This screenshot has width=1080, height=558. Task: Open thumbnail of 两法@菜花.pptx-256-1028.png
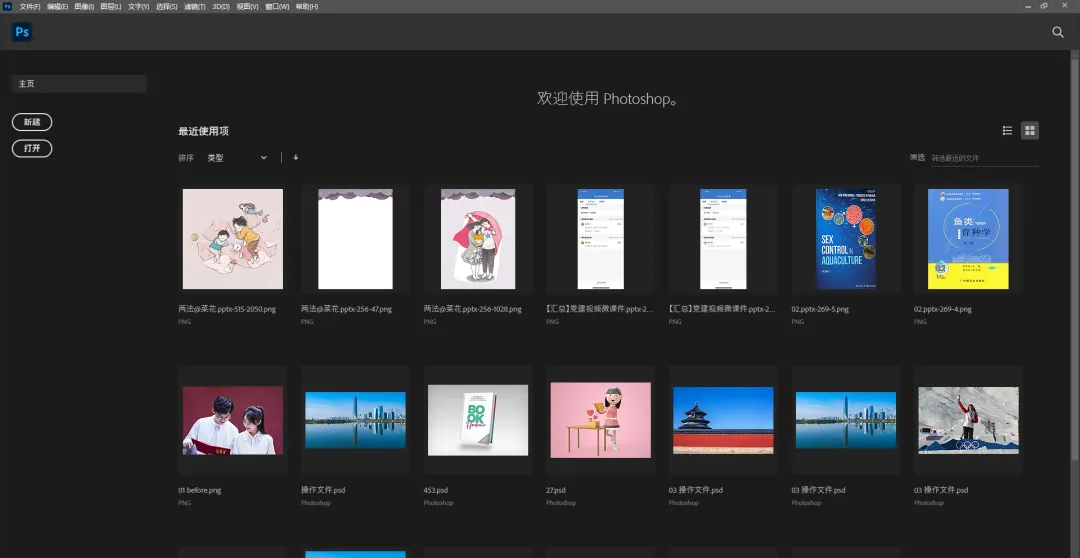(478, 239)
